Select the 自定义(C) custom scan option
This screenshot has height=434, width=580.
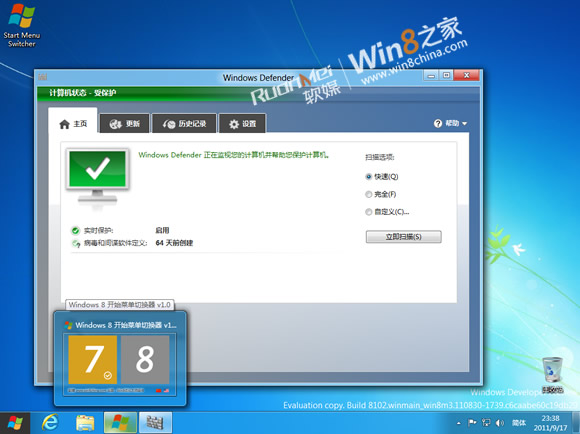tap(387, 212)
